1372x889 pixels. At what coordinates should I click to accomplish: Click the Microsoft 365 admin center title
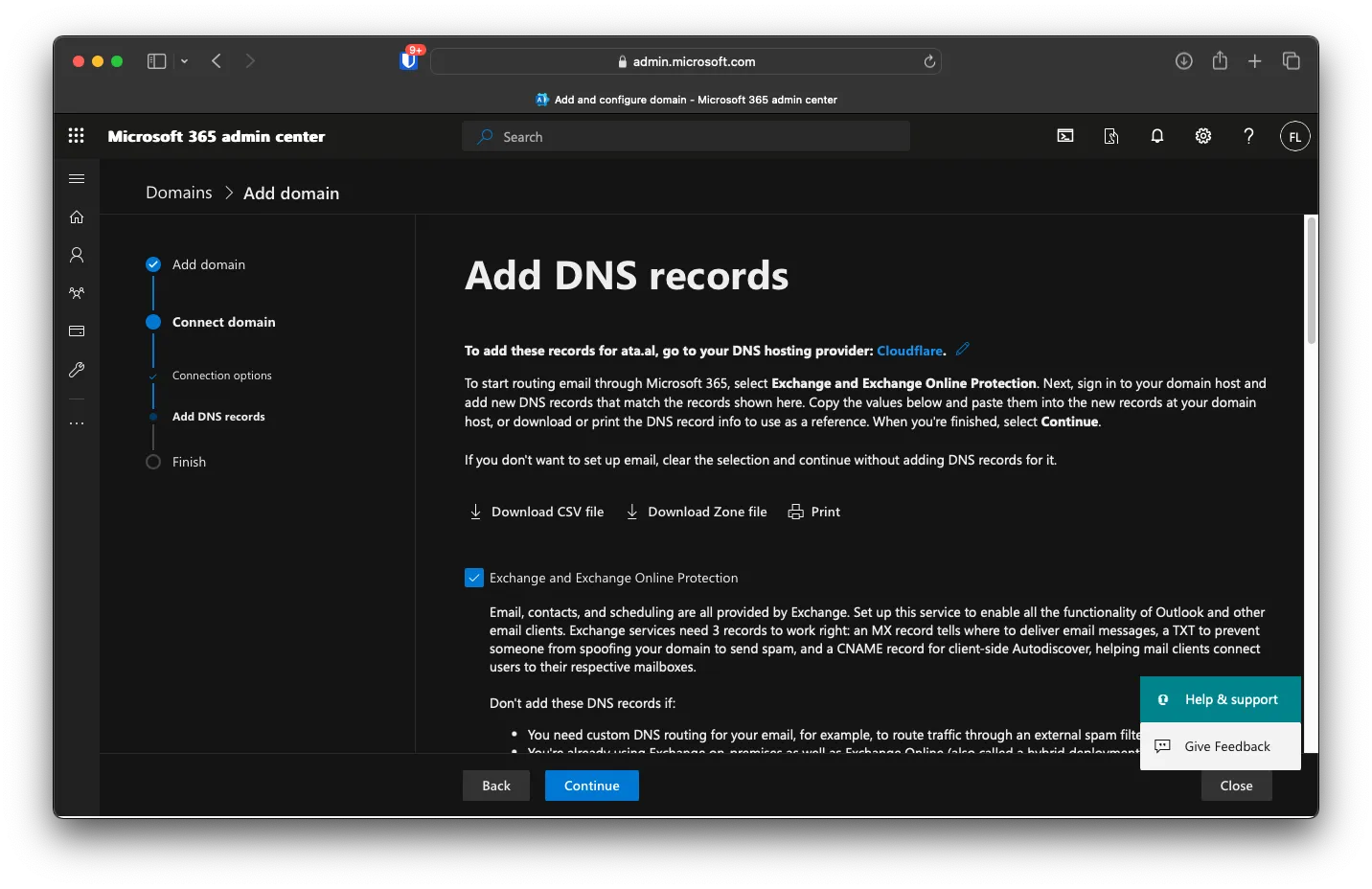(x=217, y=136)
